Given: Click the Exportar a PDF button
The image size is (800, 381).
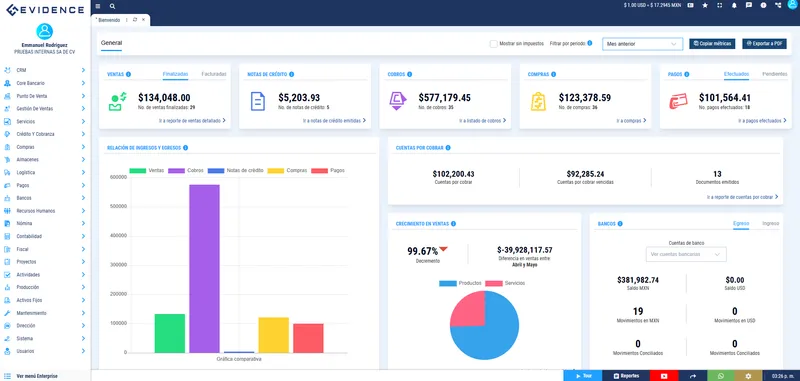Looking at the screenshot, I should click(764, 44).
